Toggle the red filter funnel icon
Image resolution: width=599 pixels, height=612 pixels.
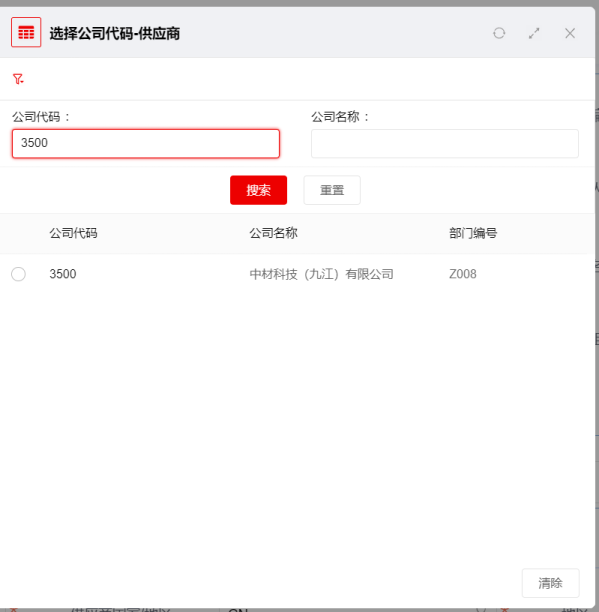tap(18, 79)
